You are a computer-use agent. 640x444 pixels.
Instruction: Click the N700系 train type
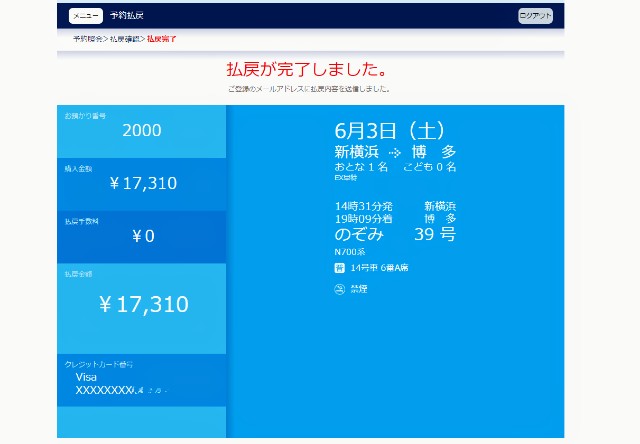point(349,252)
